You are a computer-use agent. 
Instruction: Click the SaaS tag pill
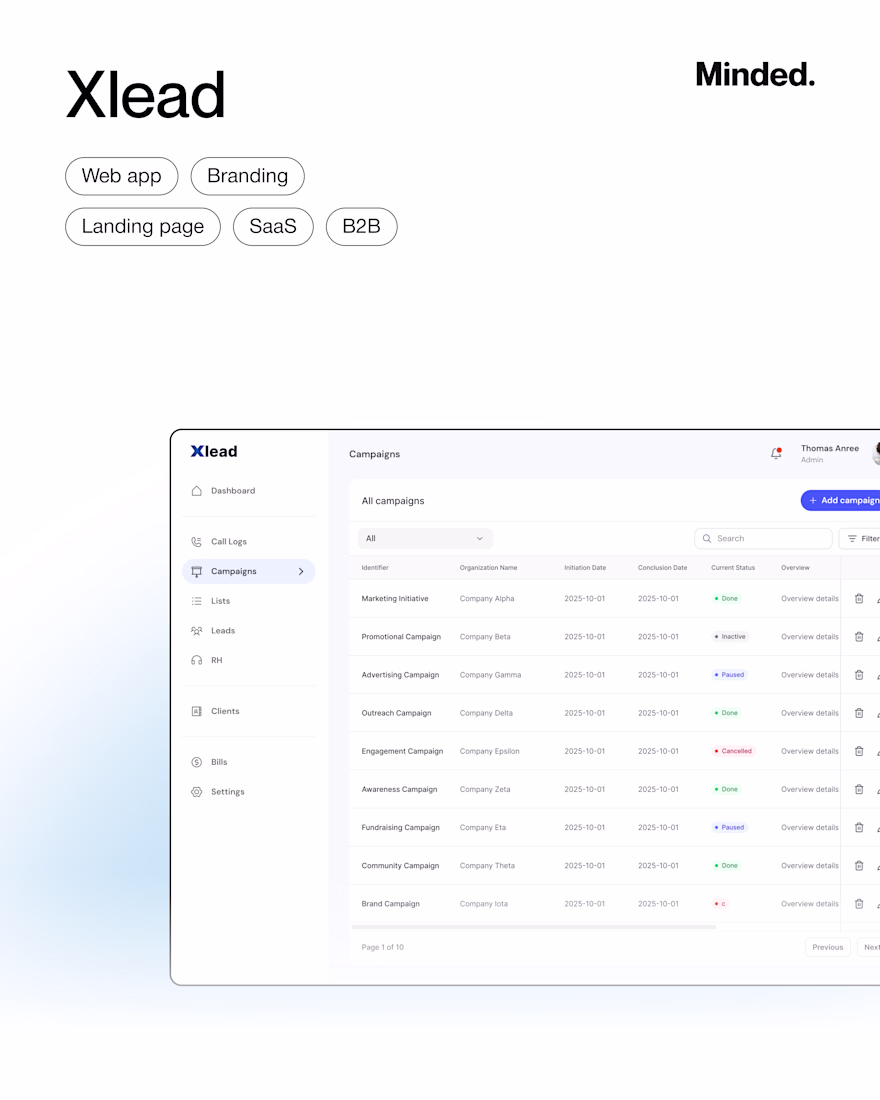[273, 227]
